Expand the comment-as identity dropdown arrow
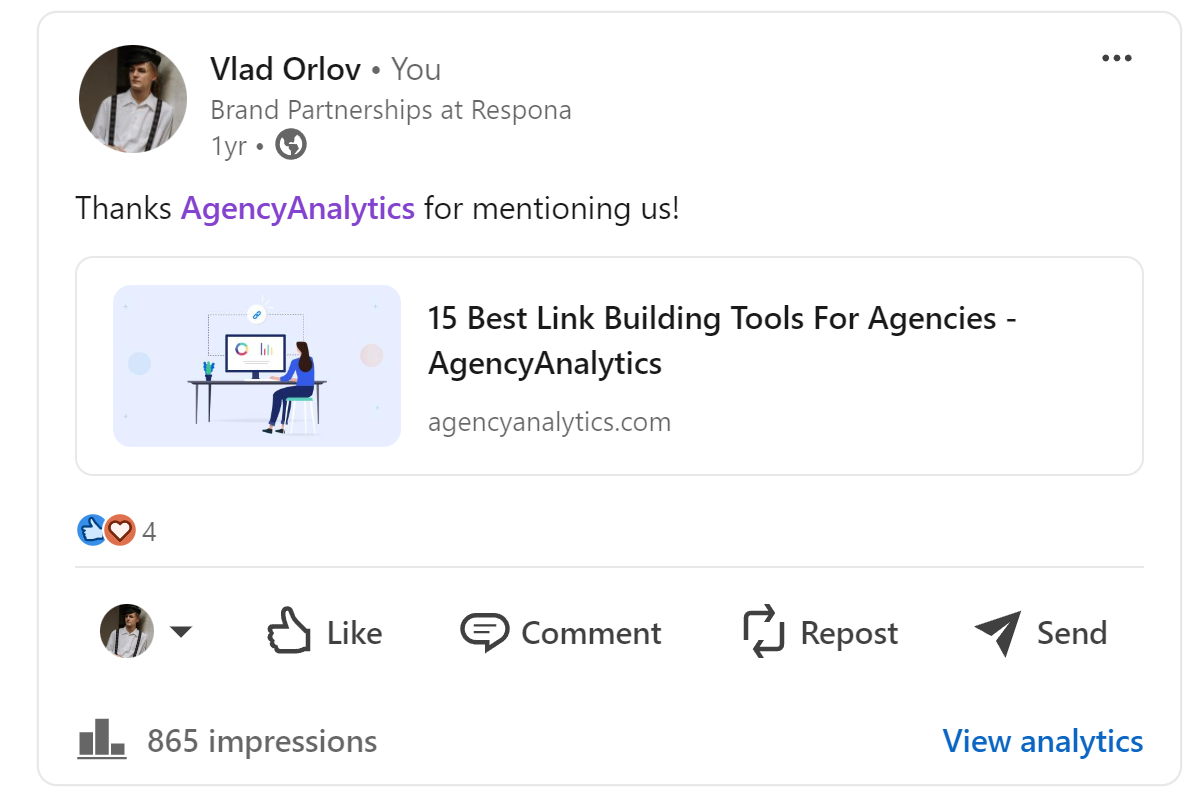This screenshot has width=1203, height=807. (180, 632)
